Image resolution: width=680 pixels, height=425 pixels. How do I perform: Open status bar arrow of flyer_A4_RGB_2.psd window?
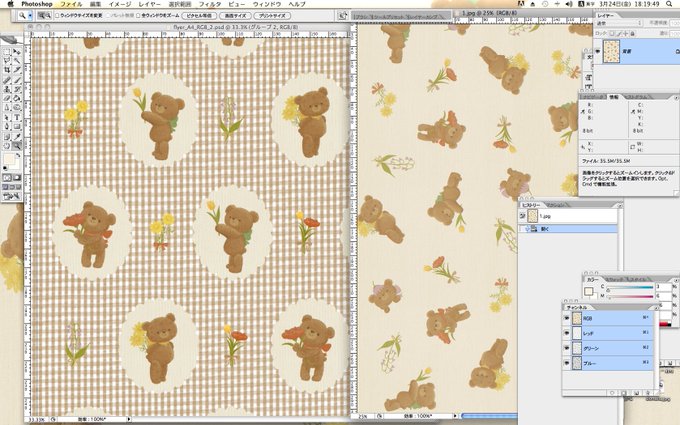point(129,419)
